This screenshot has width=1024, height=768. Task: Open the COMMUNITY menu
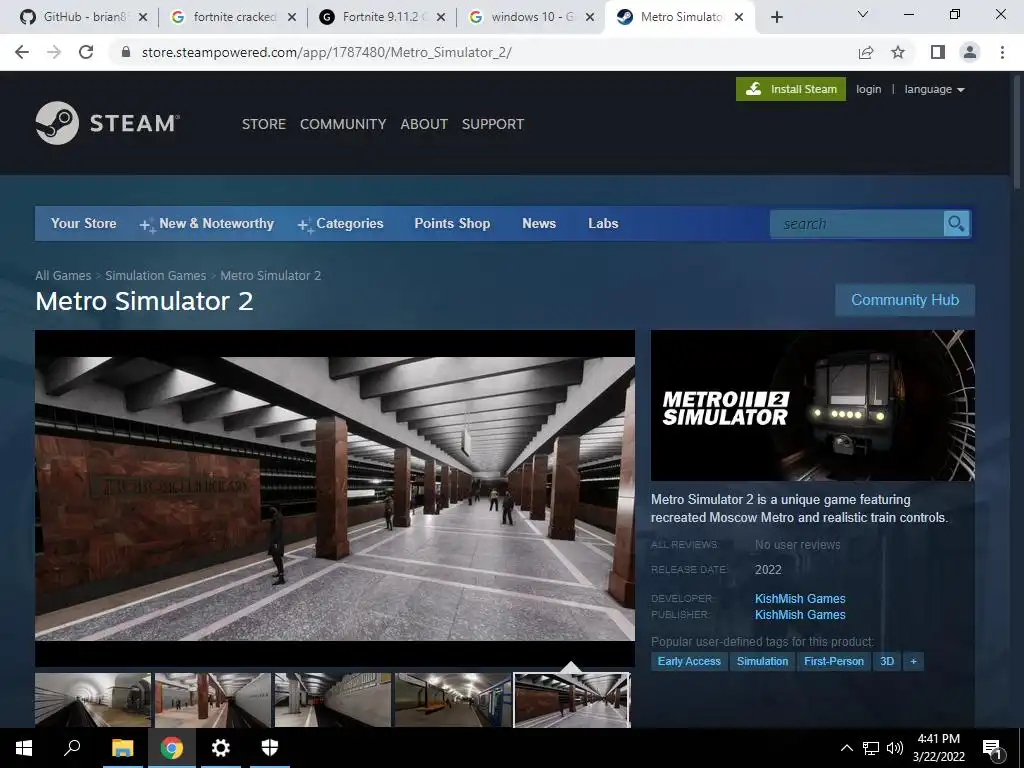point(343,124)
